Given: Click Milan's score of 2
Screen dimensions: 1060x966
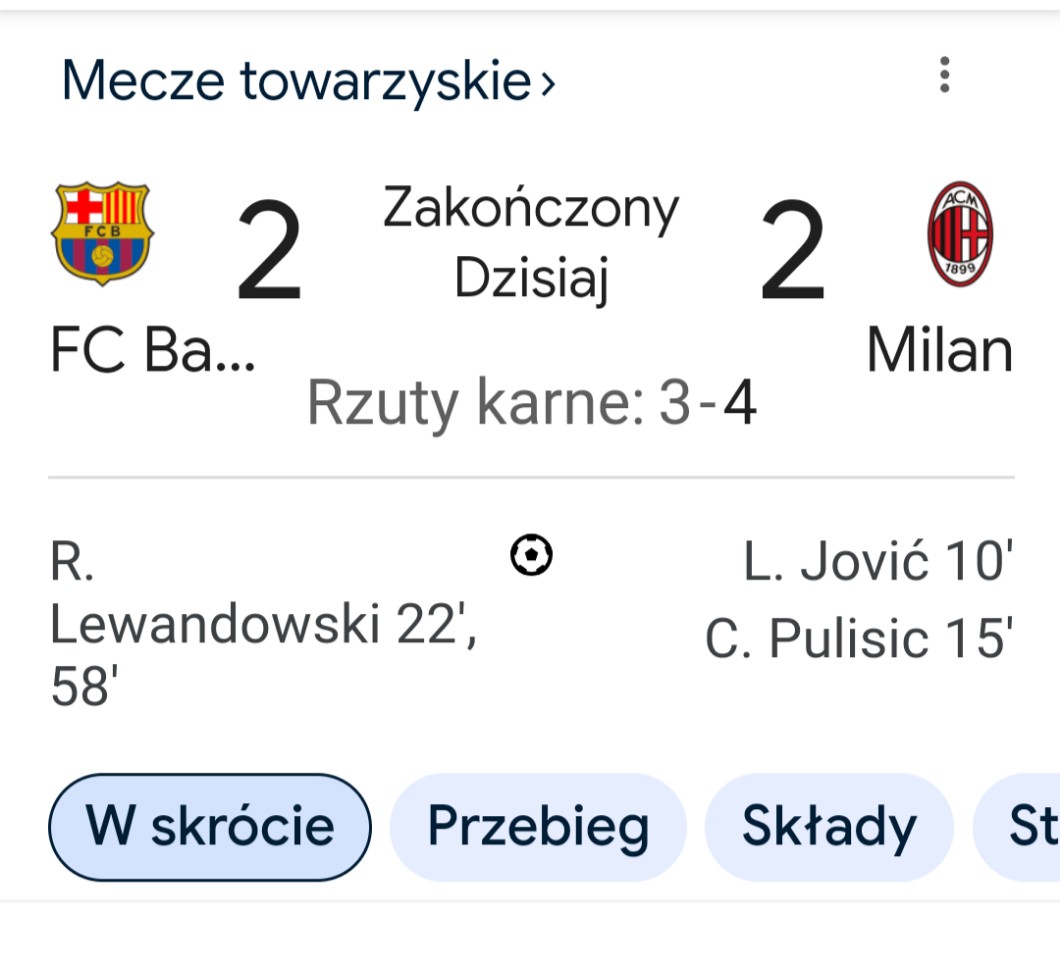Looking at the screenshot, I should point(792,250).
